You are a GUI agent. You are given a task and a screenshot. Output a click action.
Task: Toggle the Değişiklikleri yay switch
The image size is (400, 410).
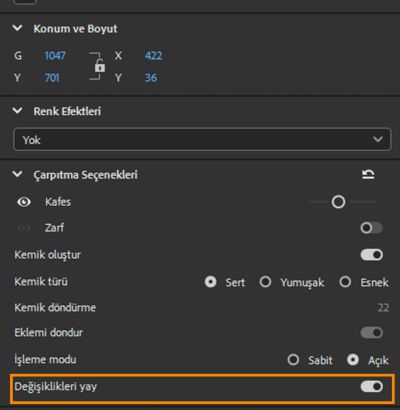pyautogui.click(x=371, y=387)
